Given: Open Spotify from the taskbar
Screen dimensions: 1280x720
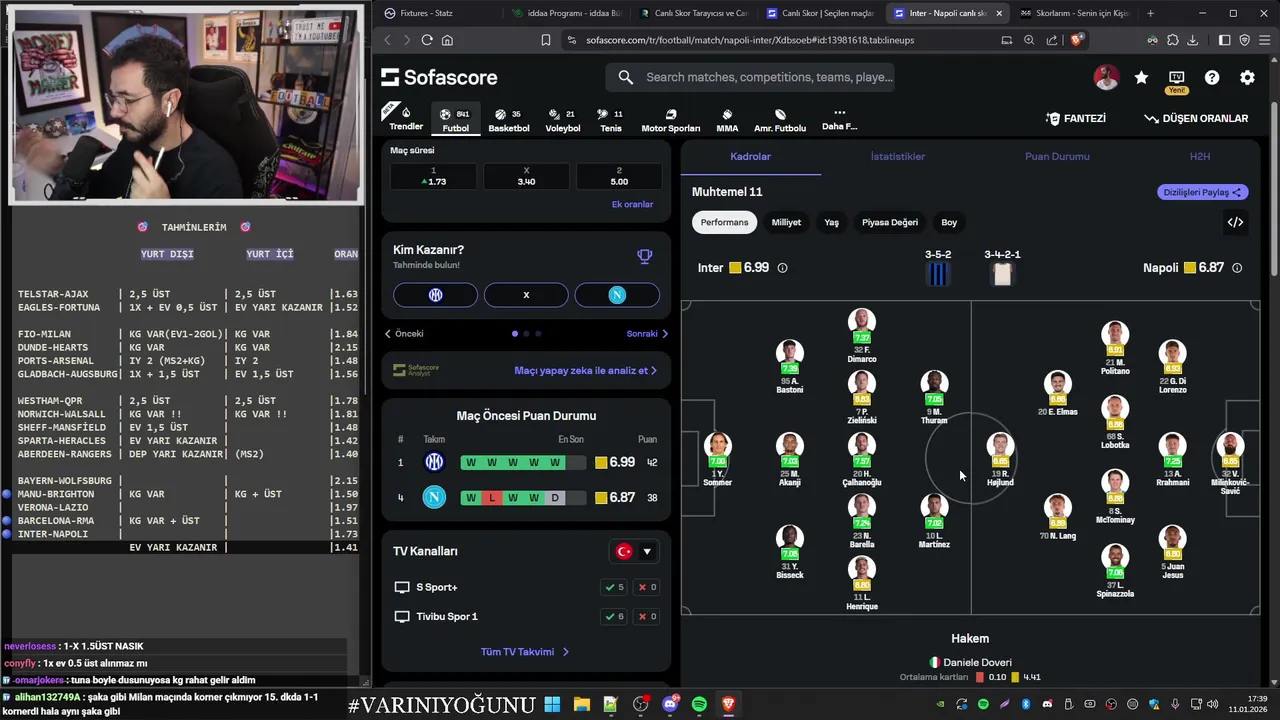Looking at the screenshot, I should click(x=699, y=704).
